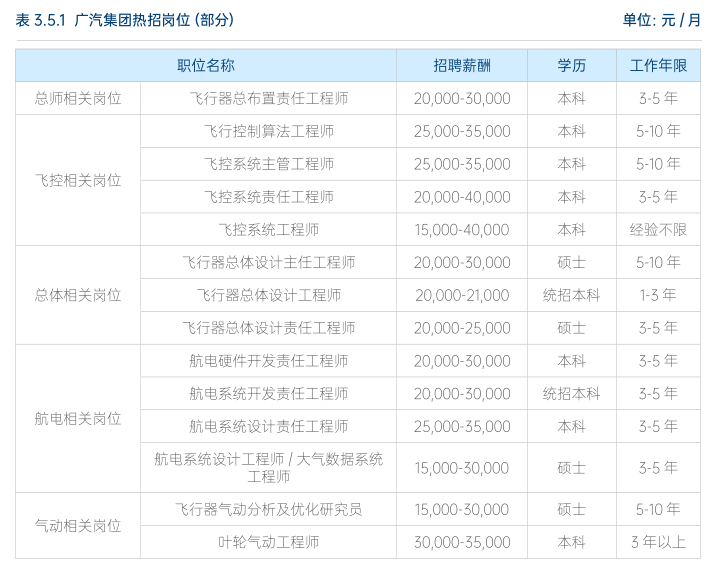This screenshot has width=712, height=574.
Task: Click 本科 in the 飞行器总布置责任工程师 row
Action: tap(572, 99)
